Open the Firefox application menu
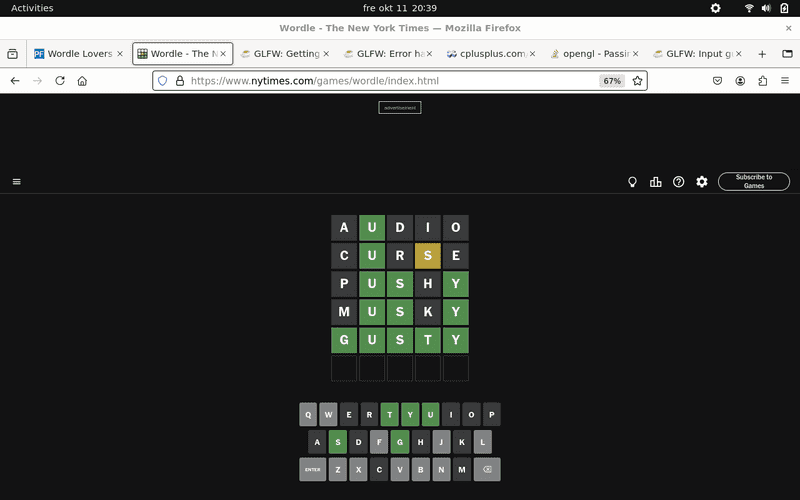This screenshot has height=500, width=800. [785, 81]
